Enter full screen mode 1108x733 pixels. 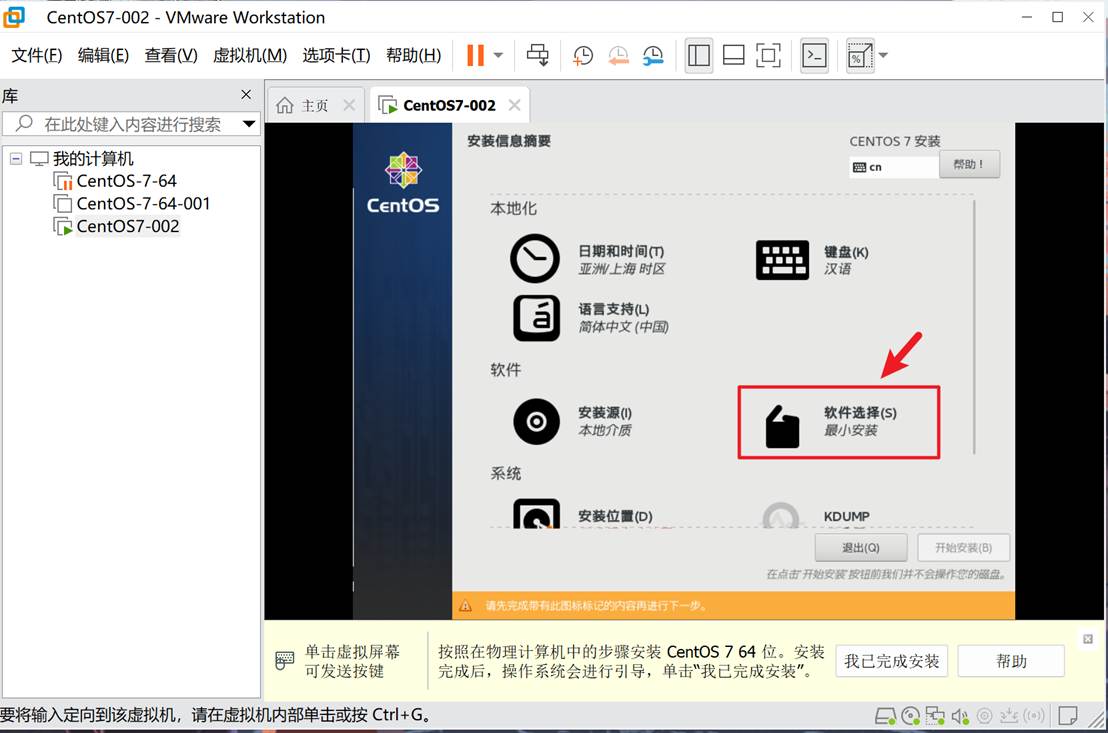tap(768, 55)
